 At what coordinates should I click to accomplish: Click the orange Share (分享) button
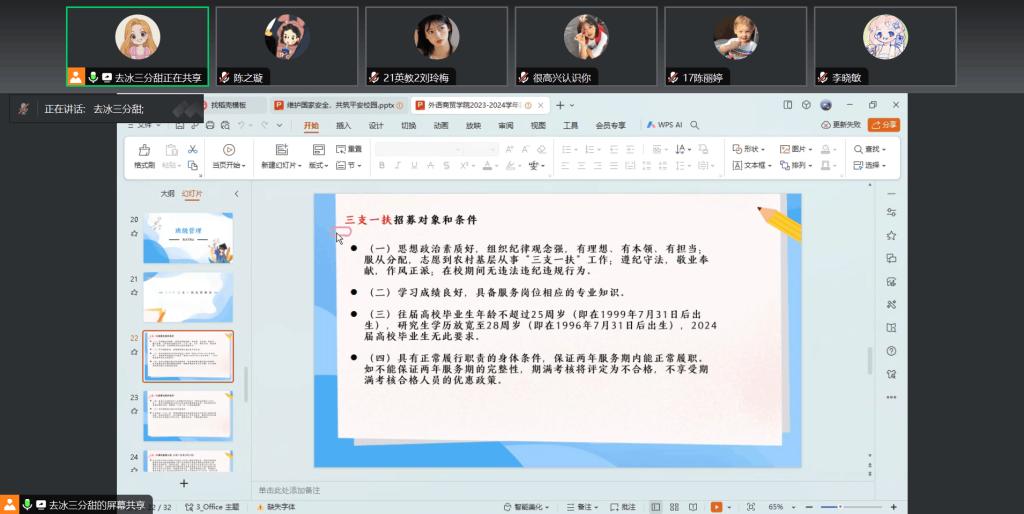click(x=883, y=125)
